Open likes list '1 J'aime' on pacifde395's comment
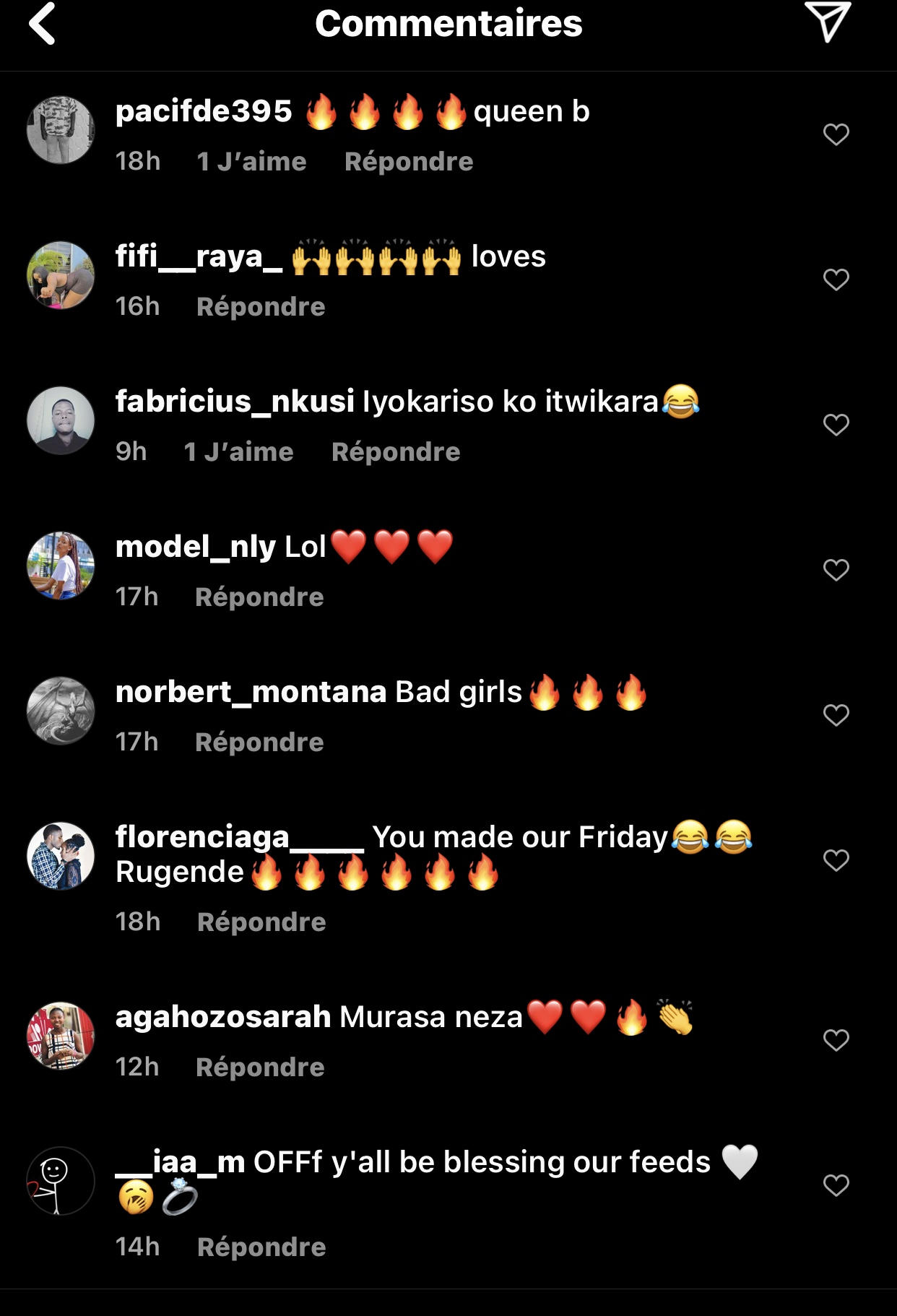 coord(251,162)
